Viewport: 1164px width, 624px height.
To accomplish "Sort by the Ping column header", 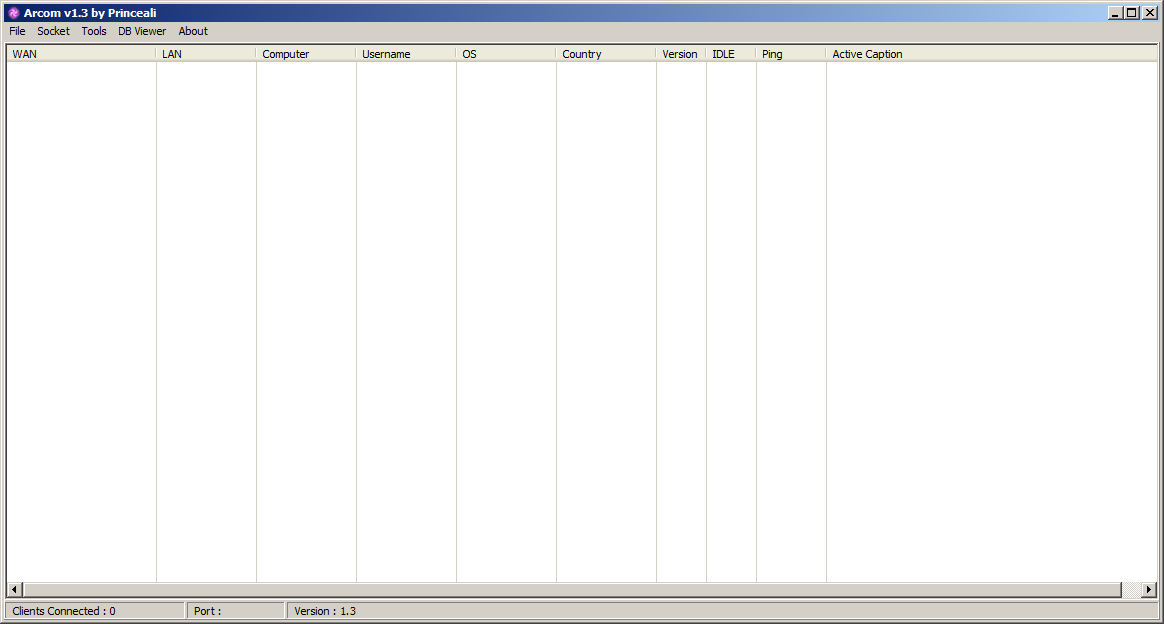I will 791,54.
